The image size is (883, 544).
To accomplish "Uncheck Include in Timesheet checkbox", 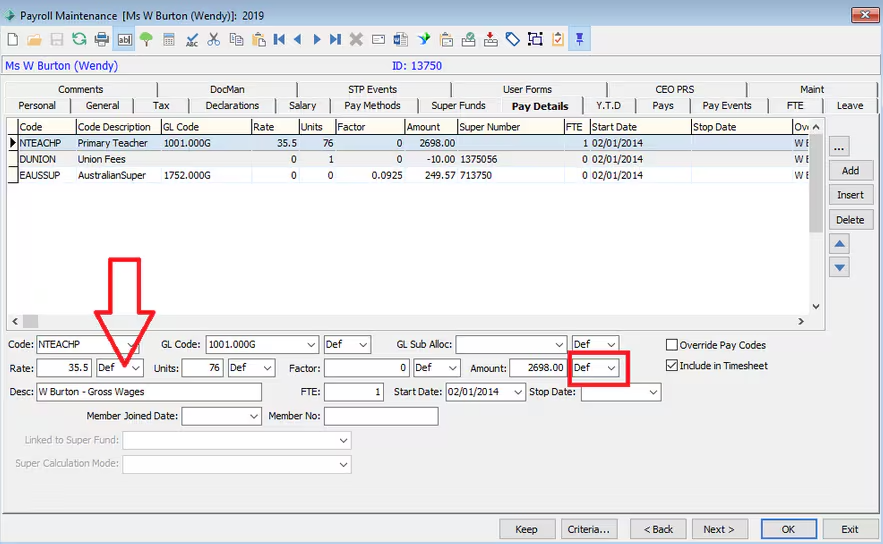I will tap(671, 365).
